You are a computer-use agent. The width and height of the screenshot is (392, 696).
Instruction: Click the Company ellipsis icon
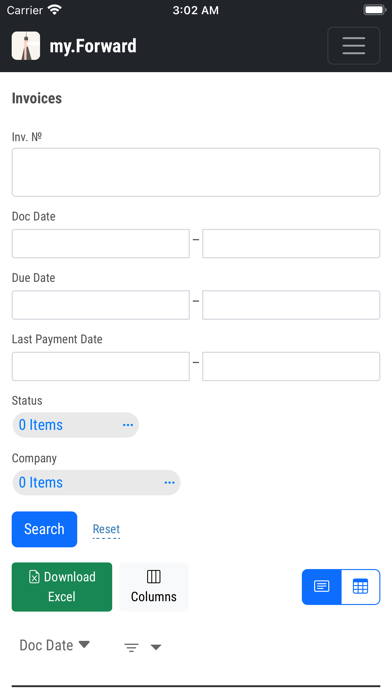[x=170, y=482]
